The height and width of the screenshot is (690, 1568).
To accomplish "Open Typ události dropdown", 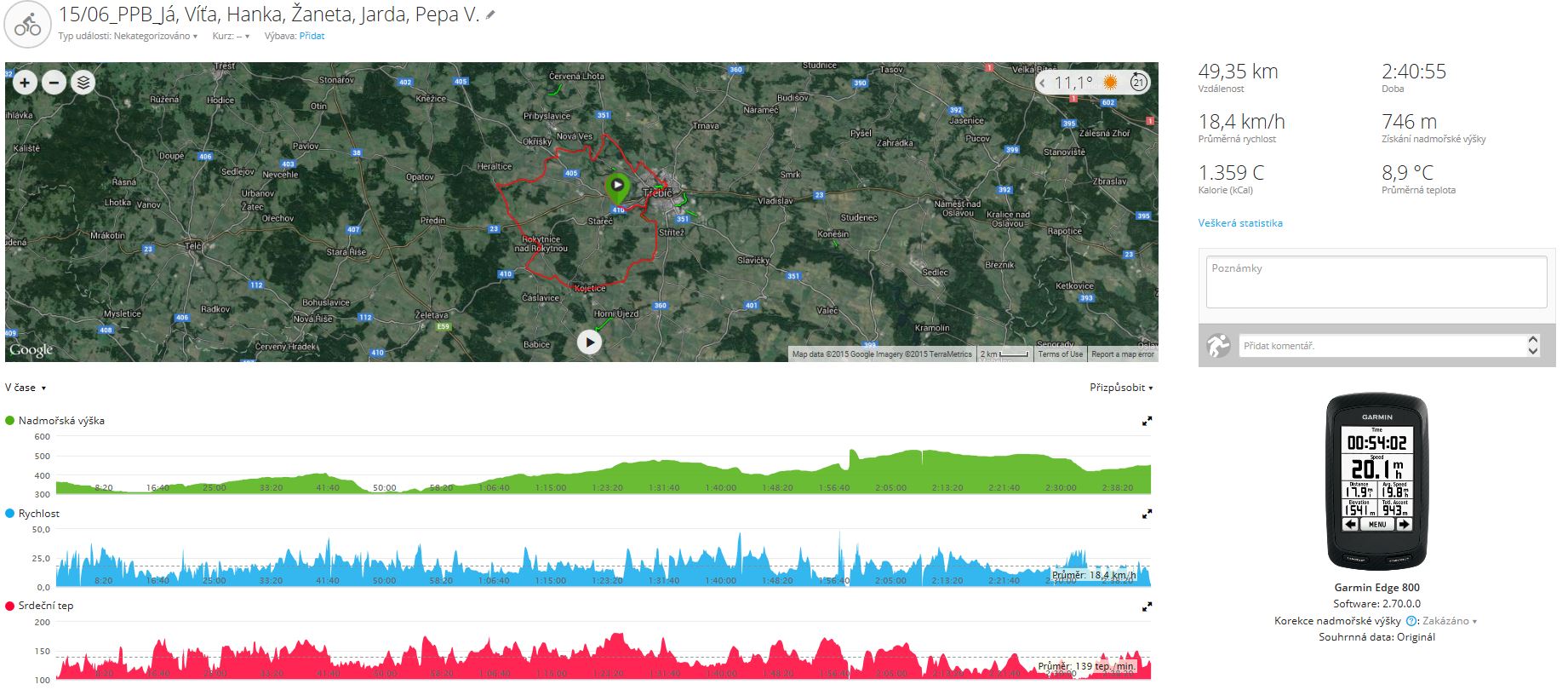I will (128, 37).
